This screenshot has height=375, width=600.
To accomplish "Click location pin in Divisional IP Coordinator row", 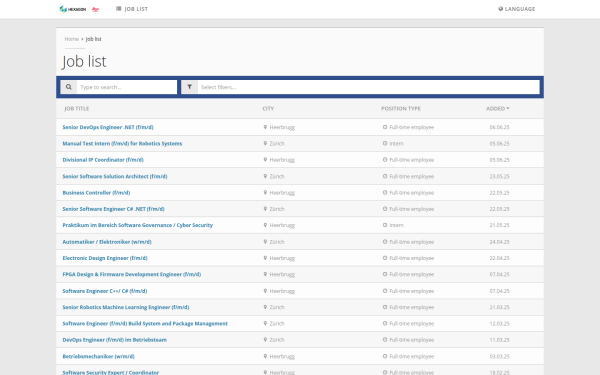I will (265, 160).
